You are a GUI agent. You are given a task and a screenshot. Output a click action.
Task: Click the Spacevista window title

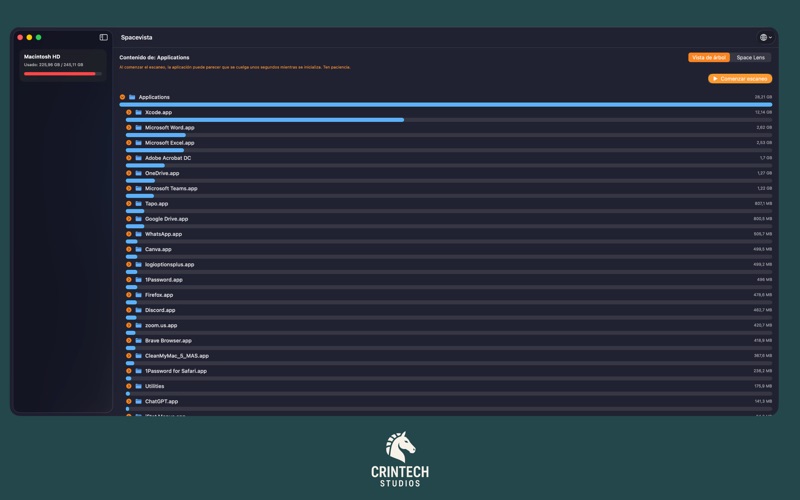(x=137, y=37)
